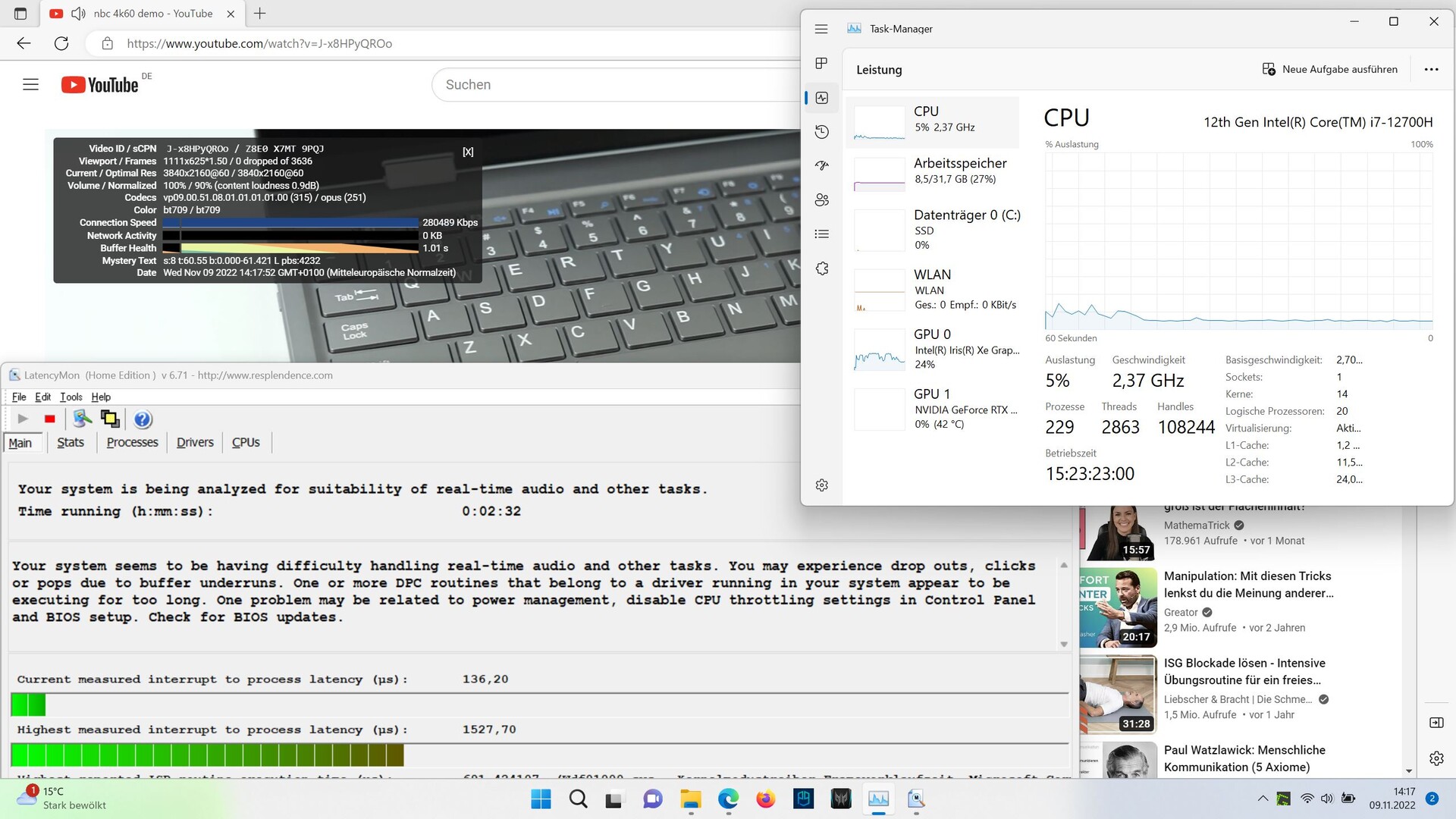Click the Neue Aufgabe ausführen button
The image size is (1456, 819).
(x=1331, y=69)
